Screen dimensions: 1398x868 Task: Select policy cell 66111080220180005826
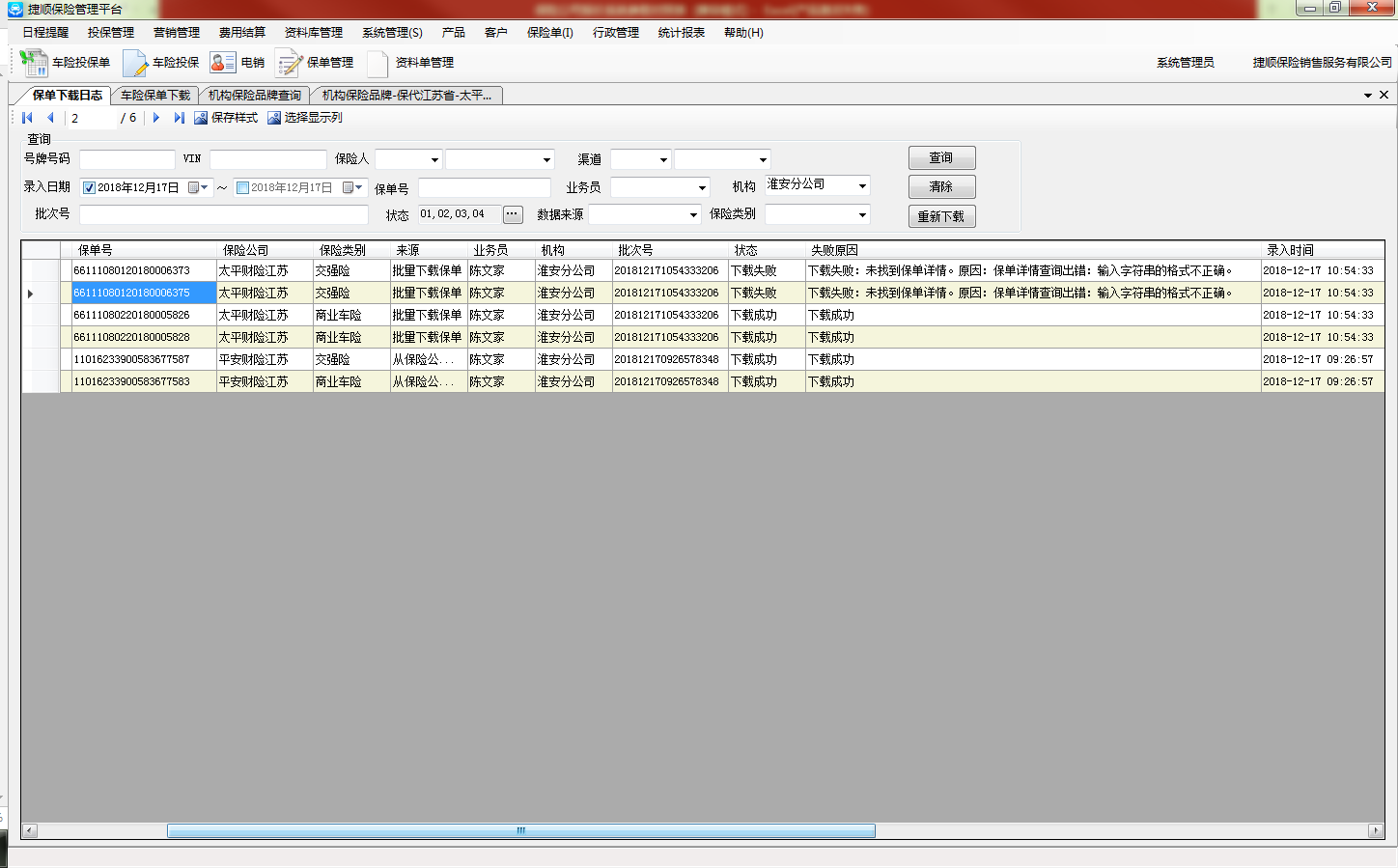144,316
